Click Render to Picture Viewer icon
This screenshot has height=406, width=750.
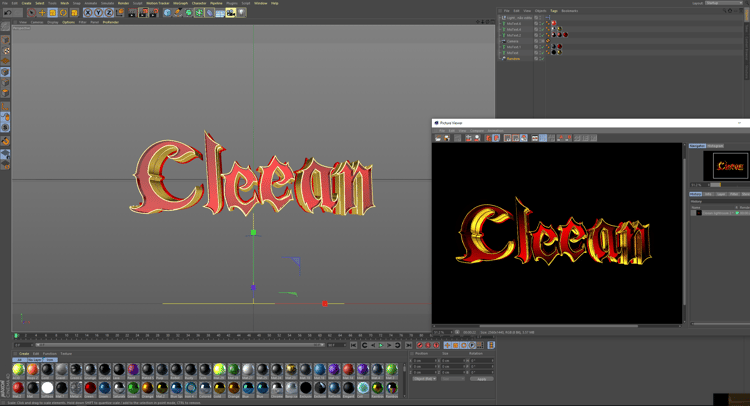(143, 13)
